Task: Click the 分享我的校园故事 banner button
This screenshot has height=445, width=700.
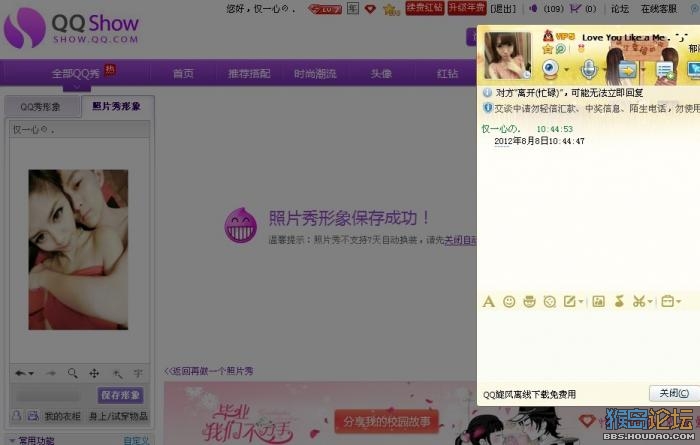Action: pyautogui.click(x=387, y=421)
